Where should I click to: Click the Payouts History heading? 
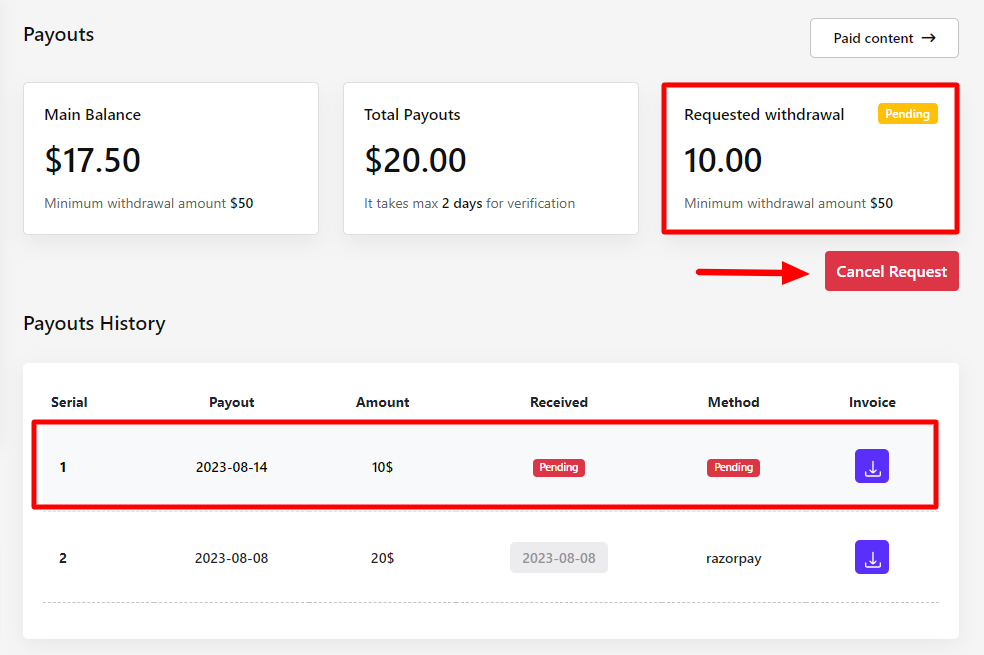pyautogui.click(x=94, y=323)
